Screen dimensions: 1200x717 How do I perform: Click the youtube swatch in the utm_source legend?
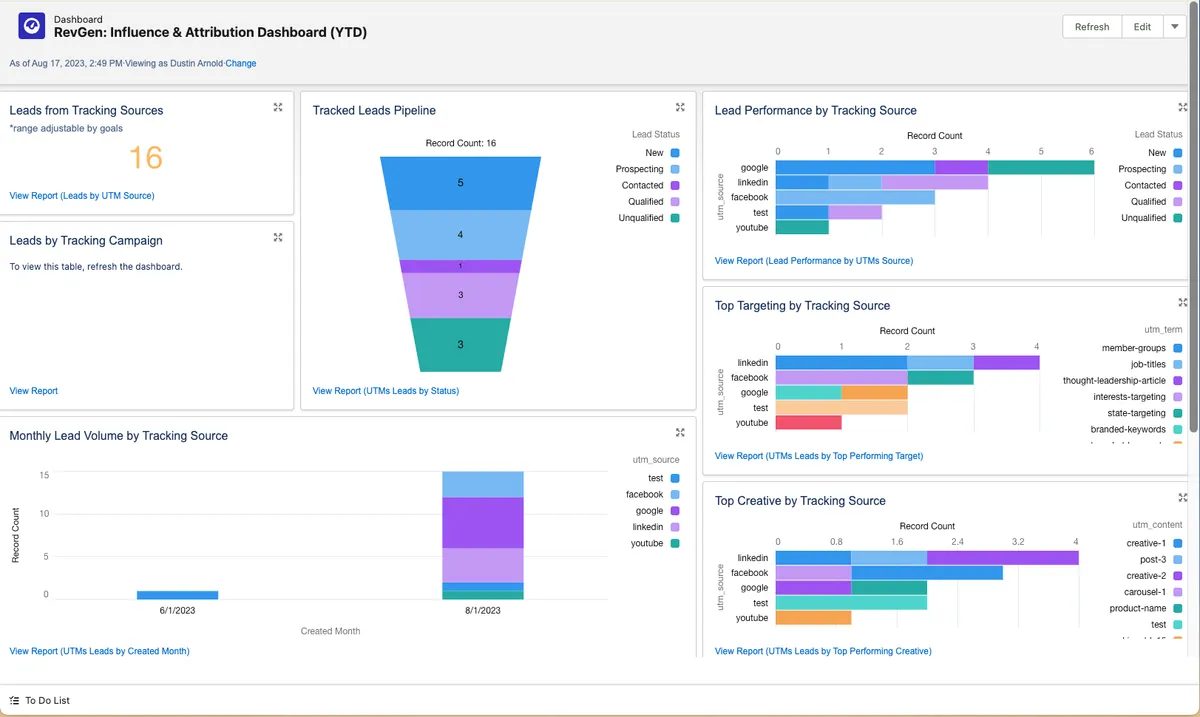[x=676, y=543]
